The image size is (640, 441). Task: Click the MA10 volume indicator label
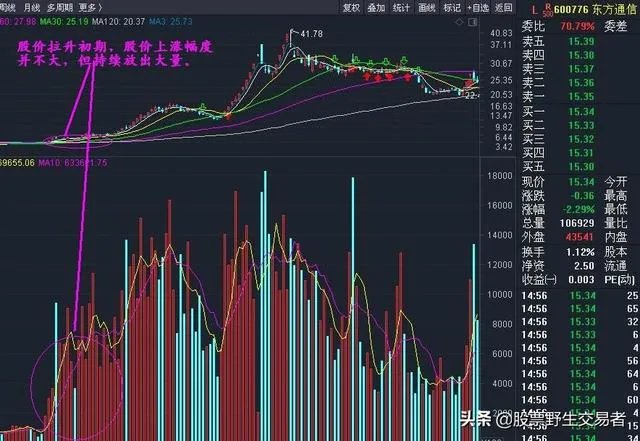click(x=73, y=163)
